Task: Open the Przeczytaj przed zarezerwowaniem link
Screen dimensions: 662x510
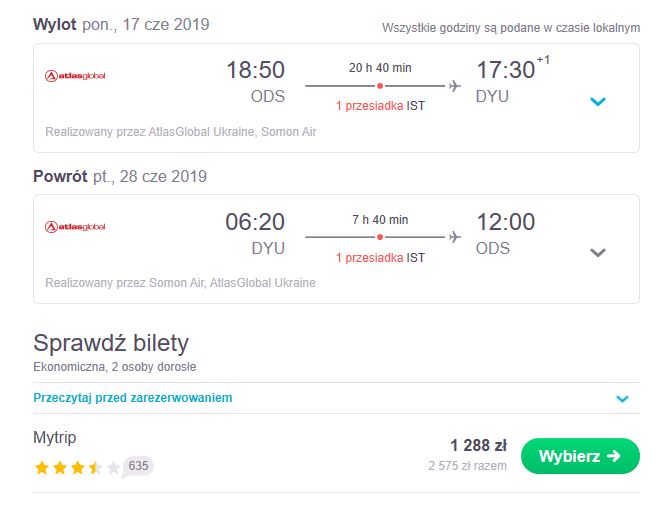Action: (x=133, y=398)
